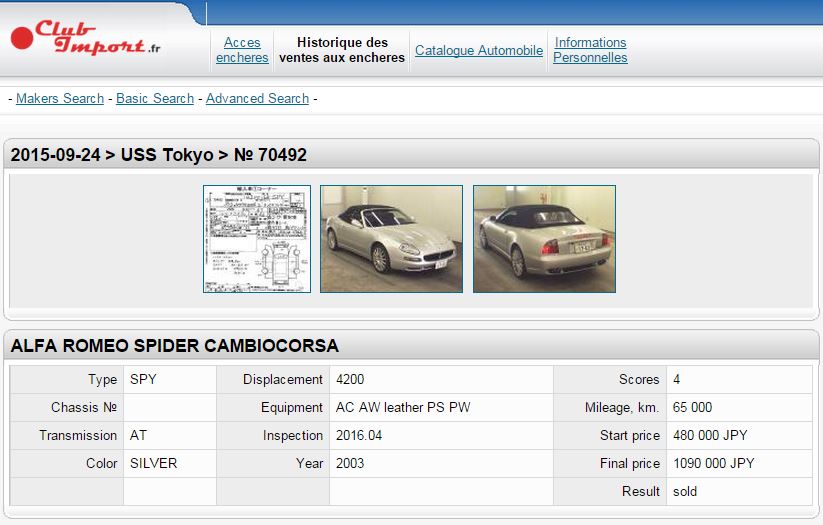Enlarge the rear view car photo
The width and height of the screenshot is (823, 525).
point(544,239)
